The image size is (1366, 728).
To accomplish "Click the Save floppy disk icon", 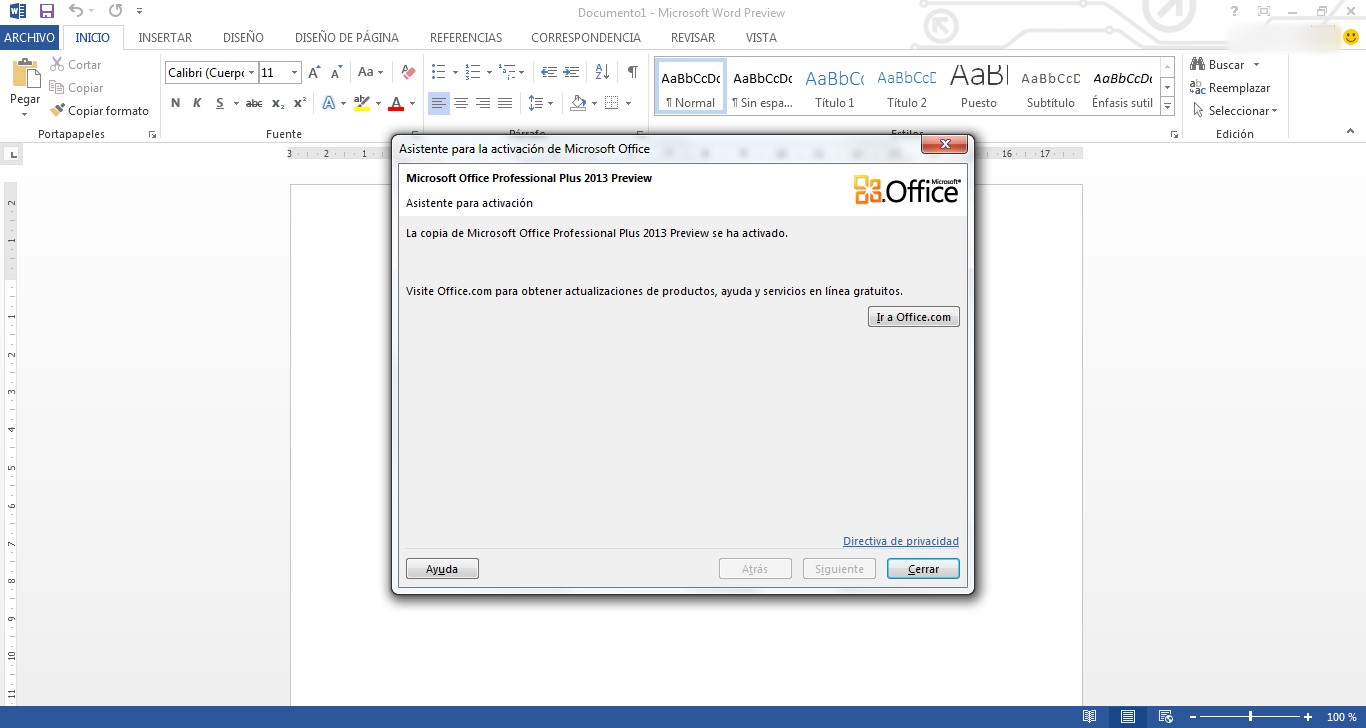I will coord(46,12).
